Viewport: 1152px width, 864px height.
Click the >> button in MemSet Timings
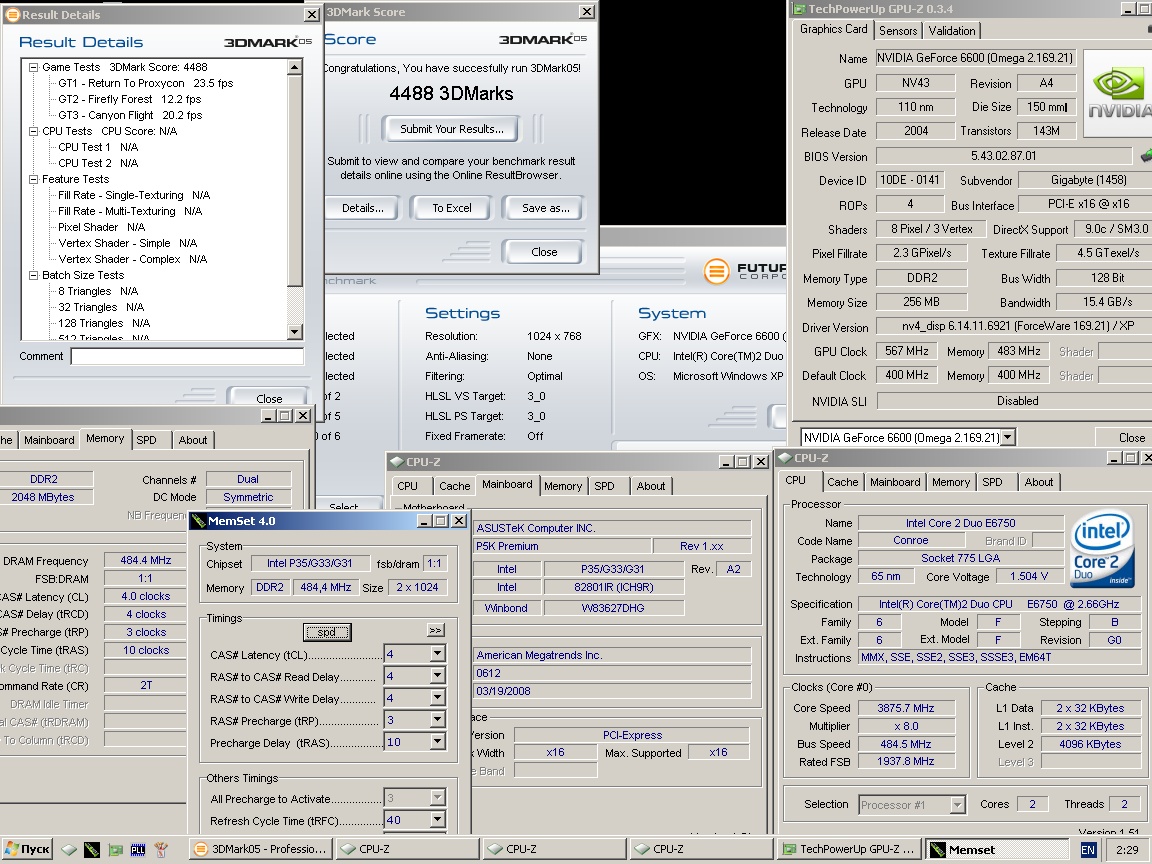click(435, 630)
